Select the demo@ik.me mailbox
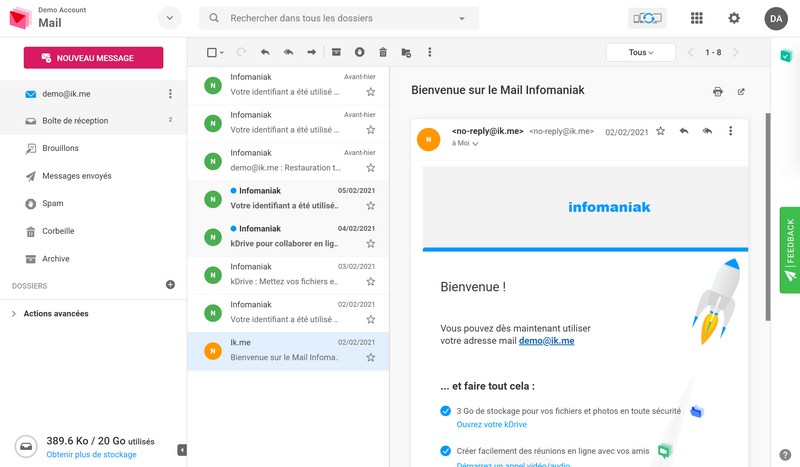The width and height of the screenshot is (800, 467). pyautogui.click(x=93, y=94)
